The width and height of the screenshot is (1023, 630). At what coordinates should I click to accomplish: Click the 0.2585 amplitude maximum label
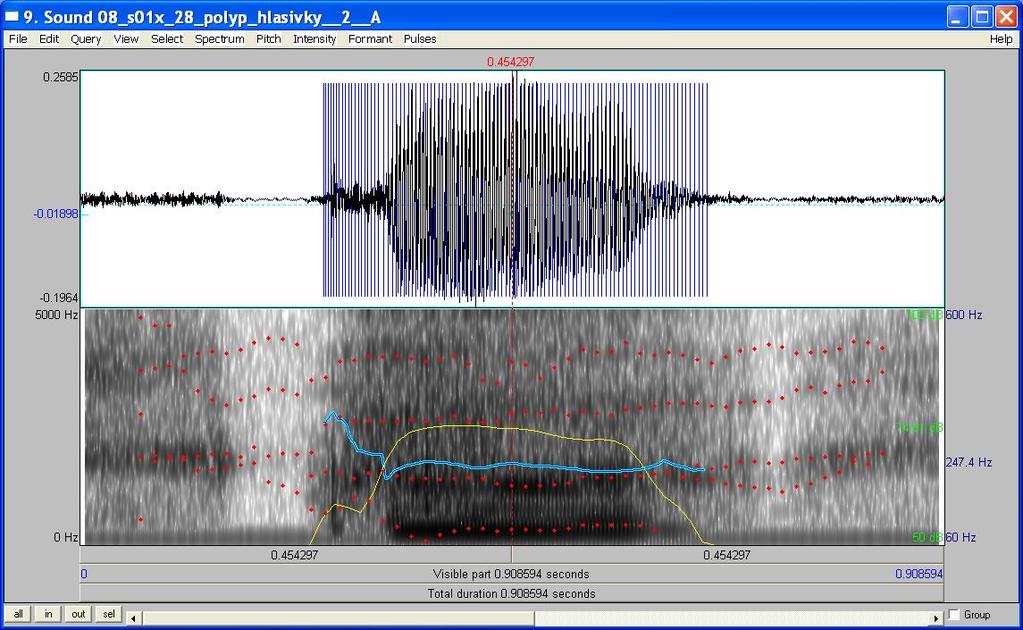(x=61, y=77)
